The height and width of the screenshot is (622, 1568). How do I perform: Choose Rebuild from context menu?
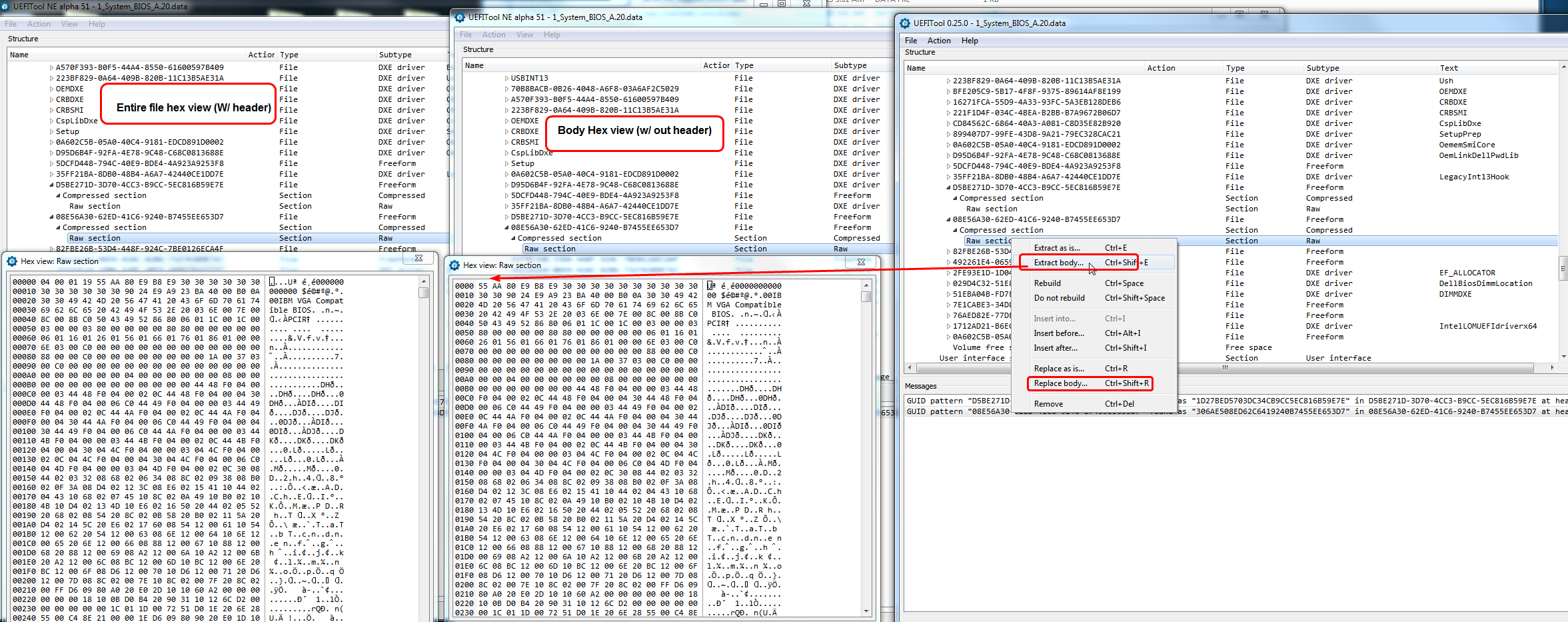click(x=1093, y=283)
